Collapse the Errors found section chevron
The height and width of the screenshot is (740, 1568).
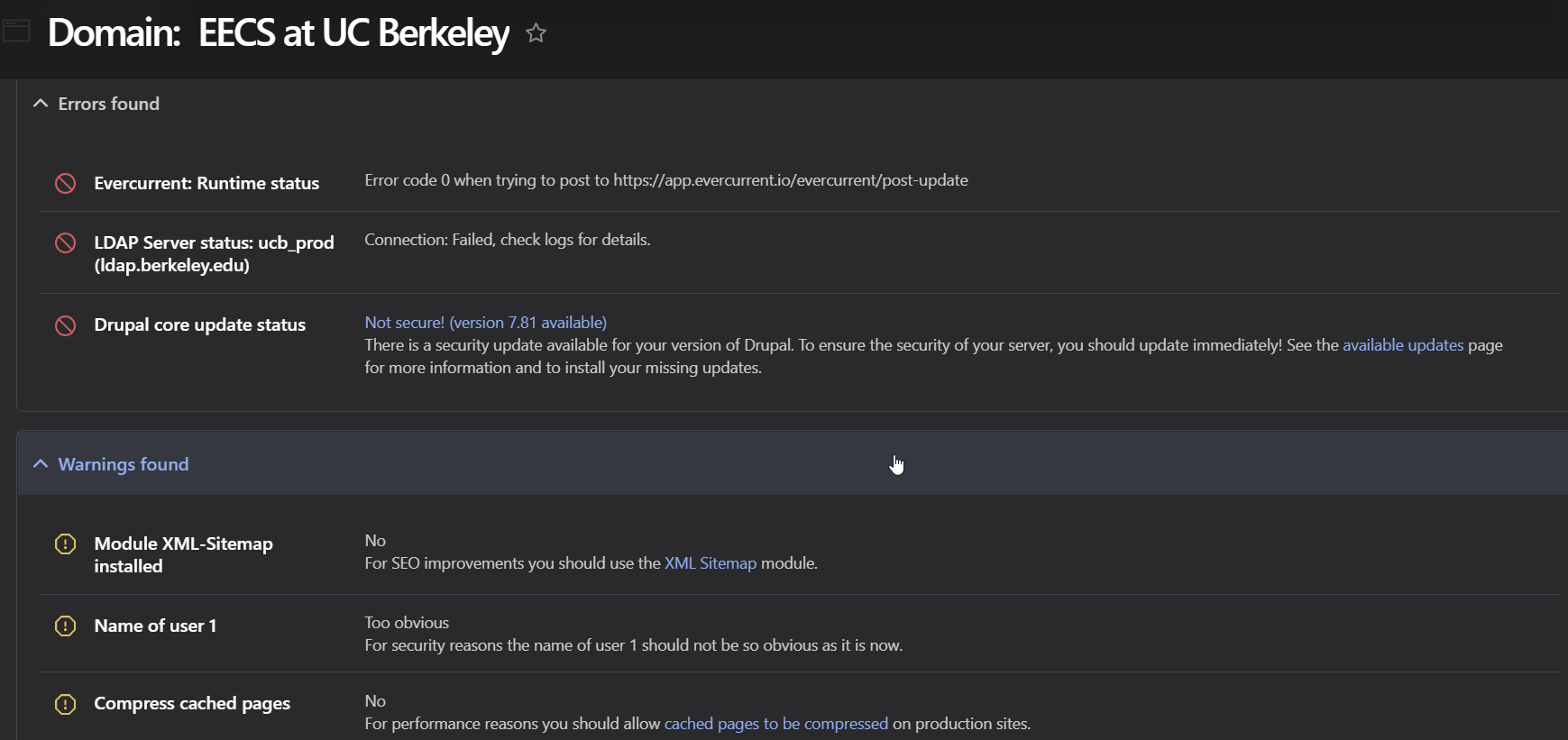41,104
